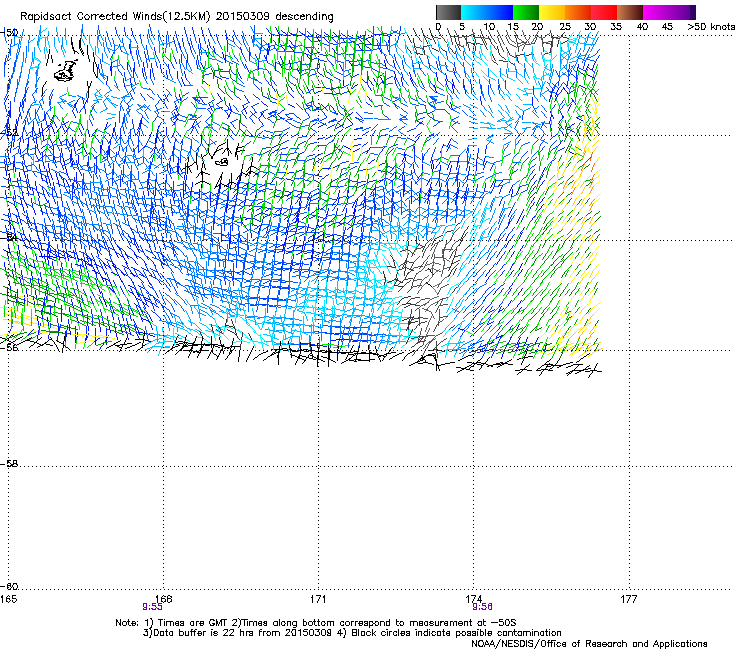Click the chart title 'Rapidscat Corrected Winds'

91,16
